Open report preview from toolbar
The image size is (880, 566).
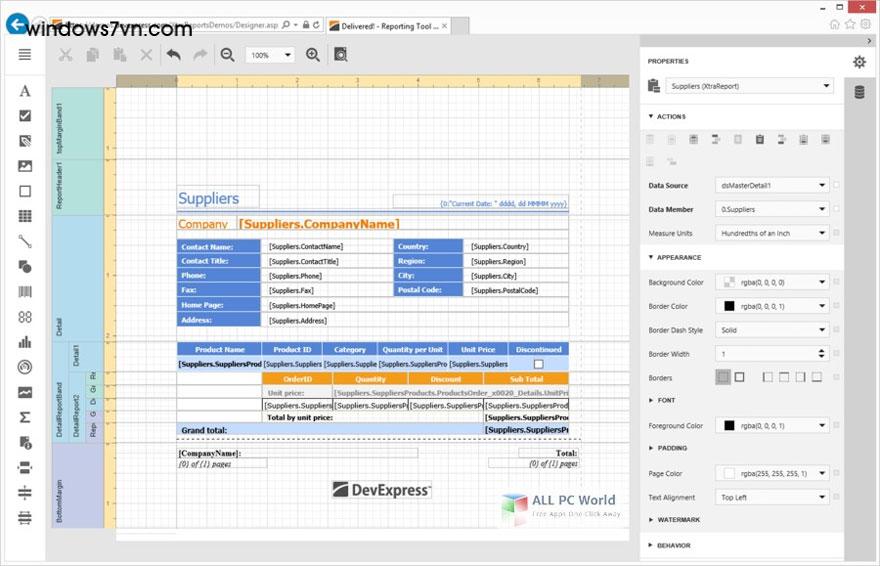click(340, 55)
